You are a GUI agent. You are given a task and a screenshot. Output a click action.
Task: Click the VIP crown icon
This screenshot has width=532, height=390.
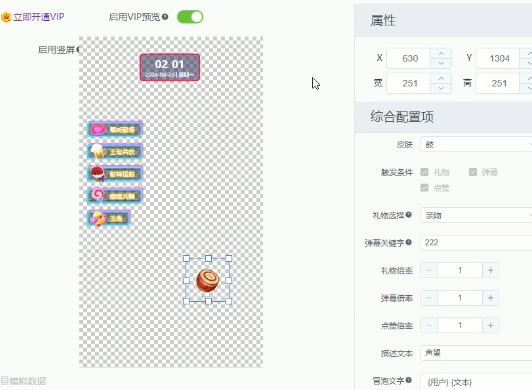6,17
